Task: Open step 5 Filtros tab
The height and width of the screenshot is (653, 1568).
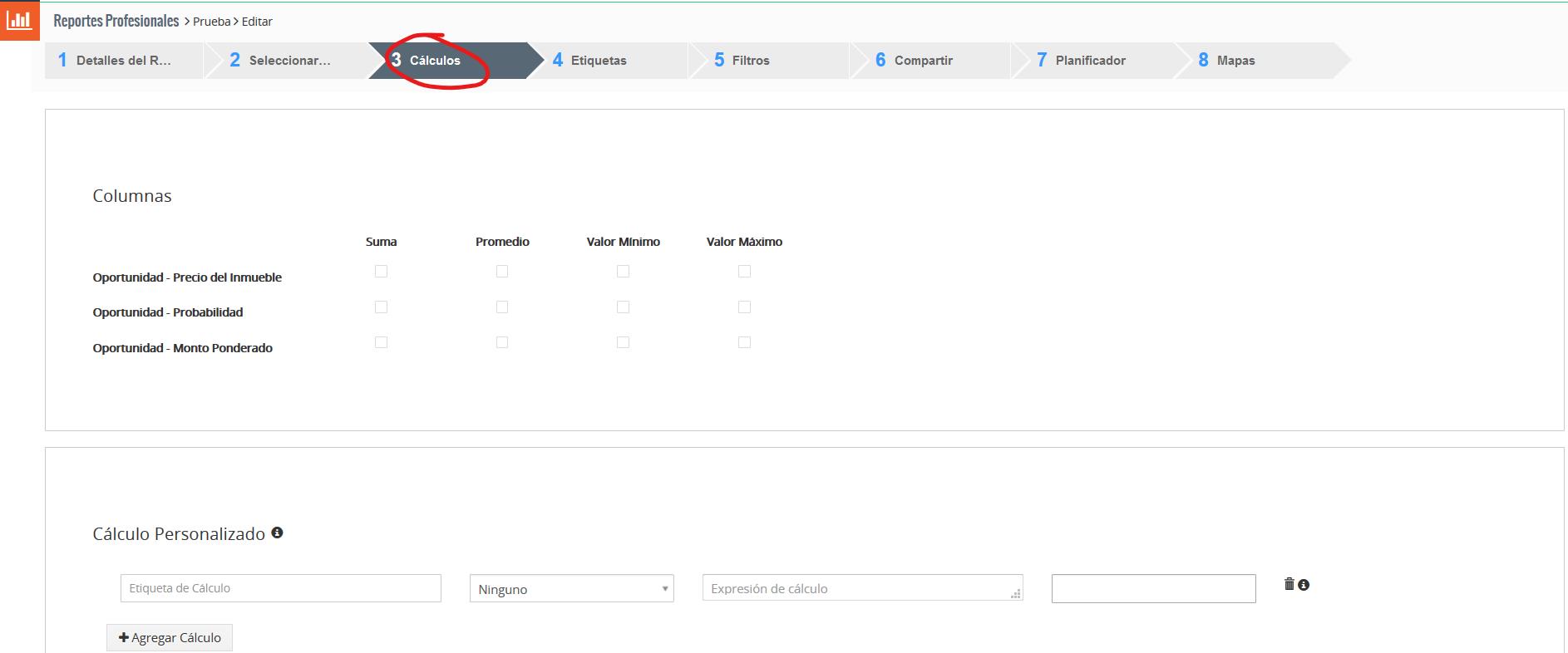Action: pos(750,61)
